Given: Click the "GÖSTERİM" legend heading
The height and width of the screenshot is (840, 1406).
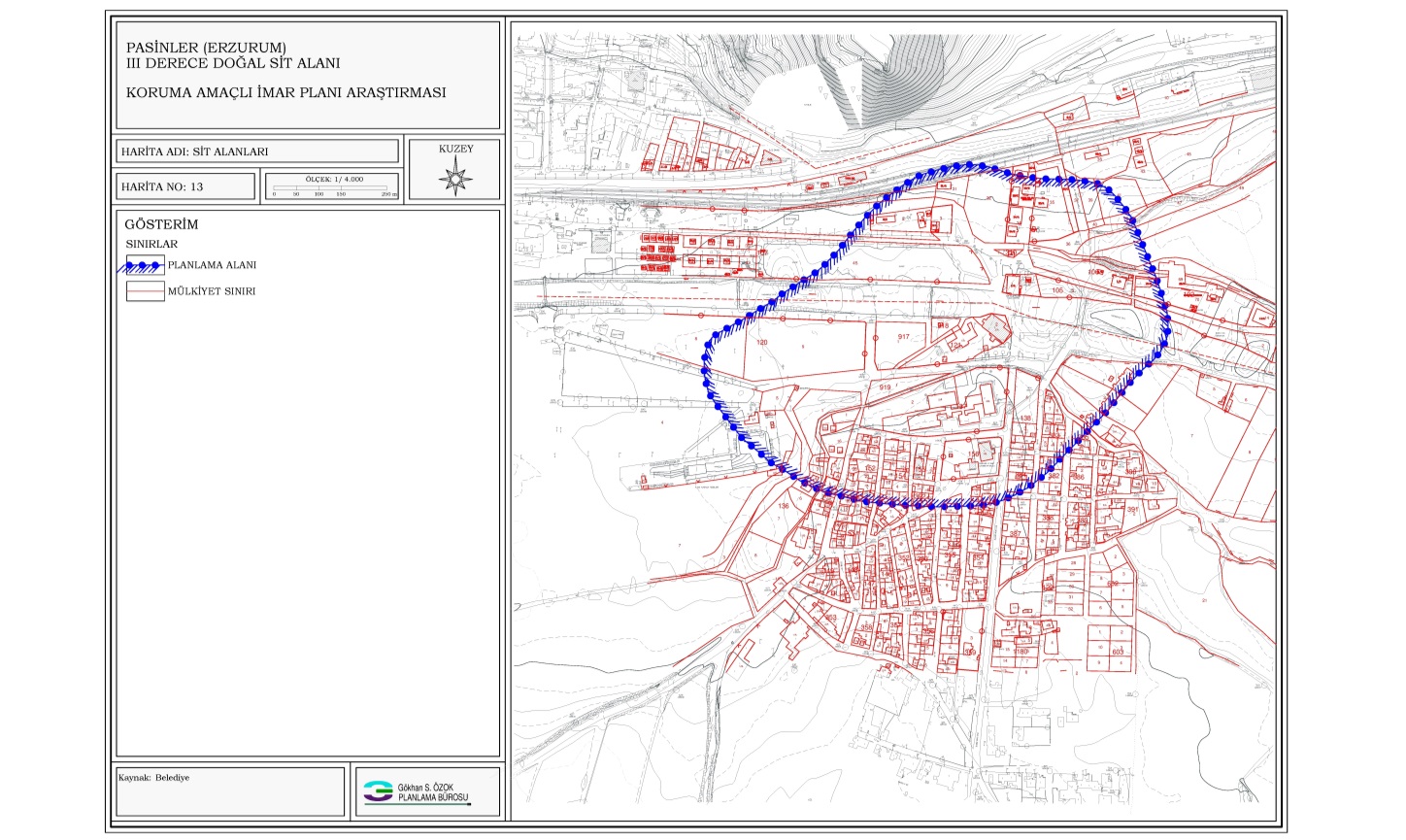Looking at the screenshot, I should 161,224.
